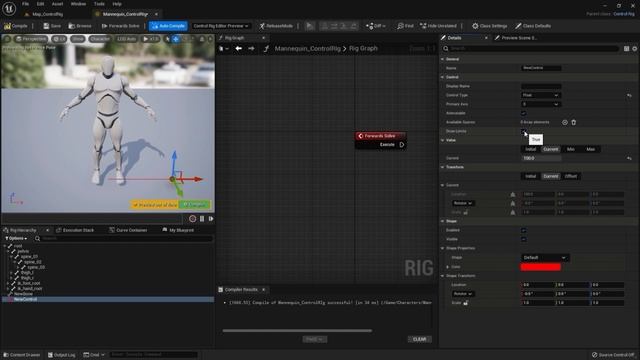Open the Control Rig Editor Preview dropdown

(221, 26)
